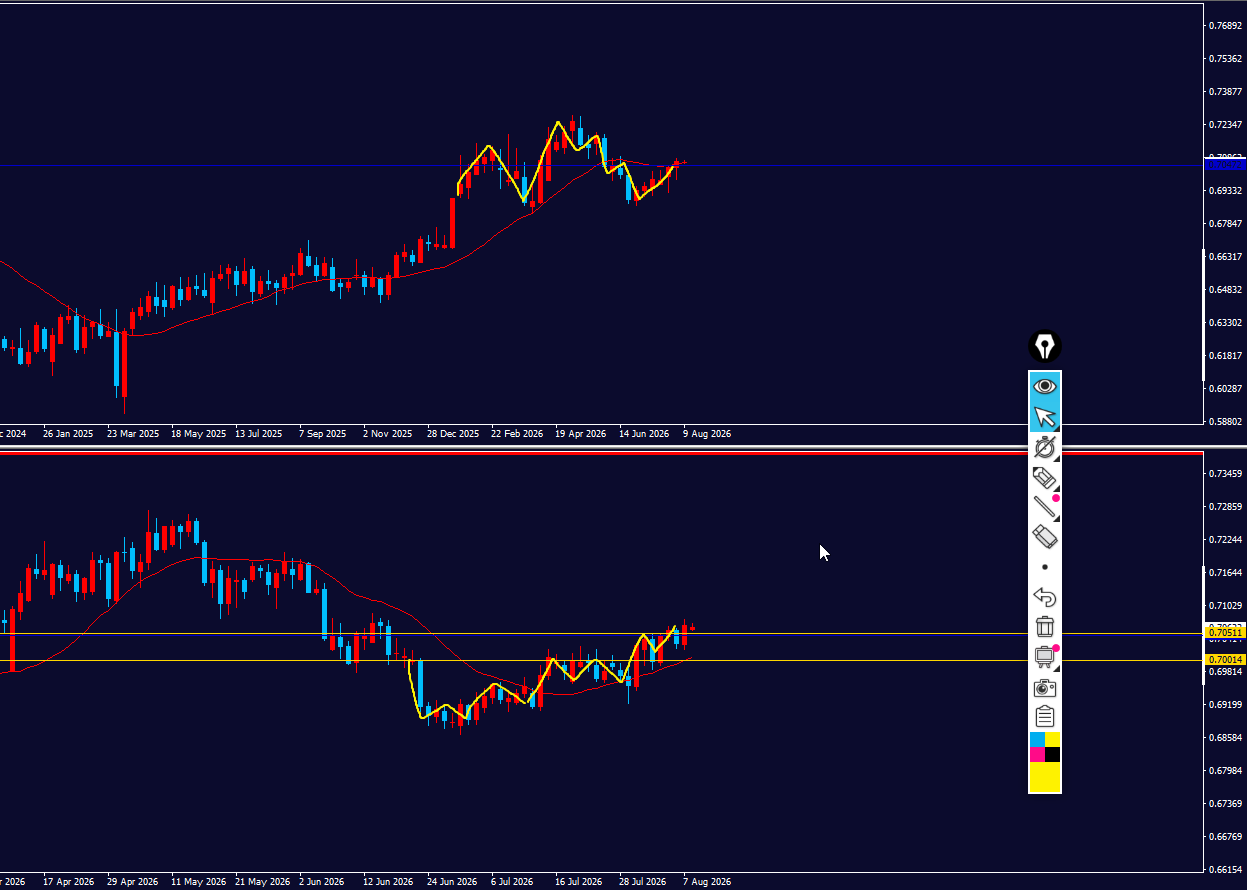Viewport: 1247px width, 890px height.
Task: Open the brush size dot selector
Action: click(1045, 567)
